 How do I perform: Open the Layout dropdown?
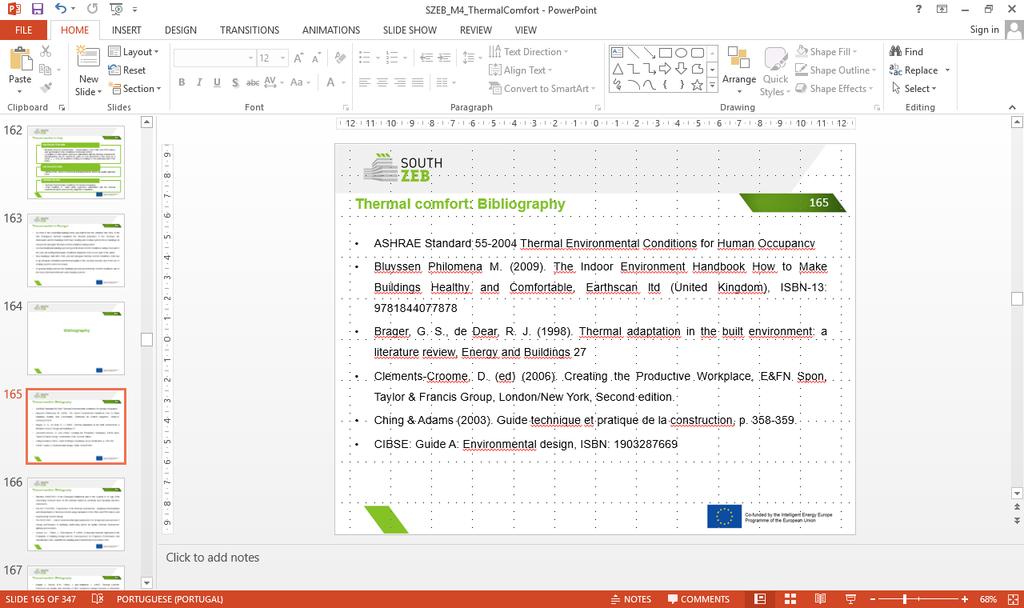click(133, 52)
